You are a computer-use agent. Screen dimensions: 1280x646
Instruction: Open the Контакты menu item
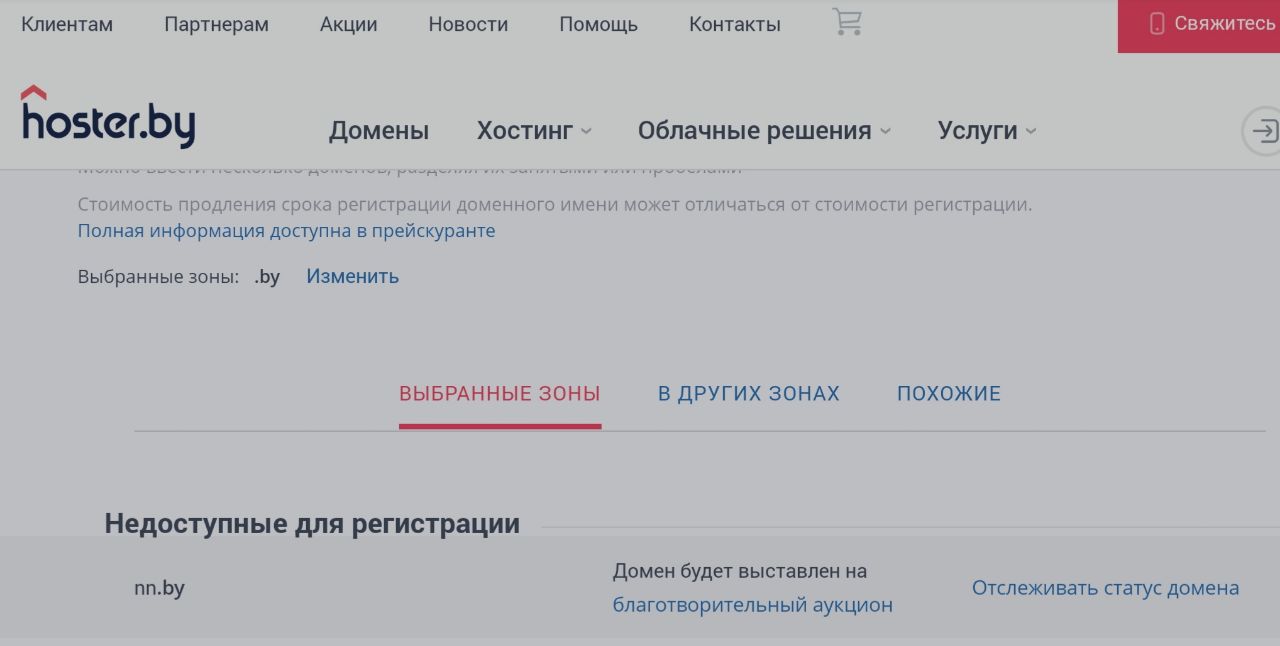735,24
